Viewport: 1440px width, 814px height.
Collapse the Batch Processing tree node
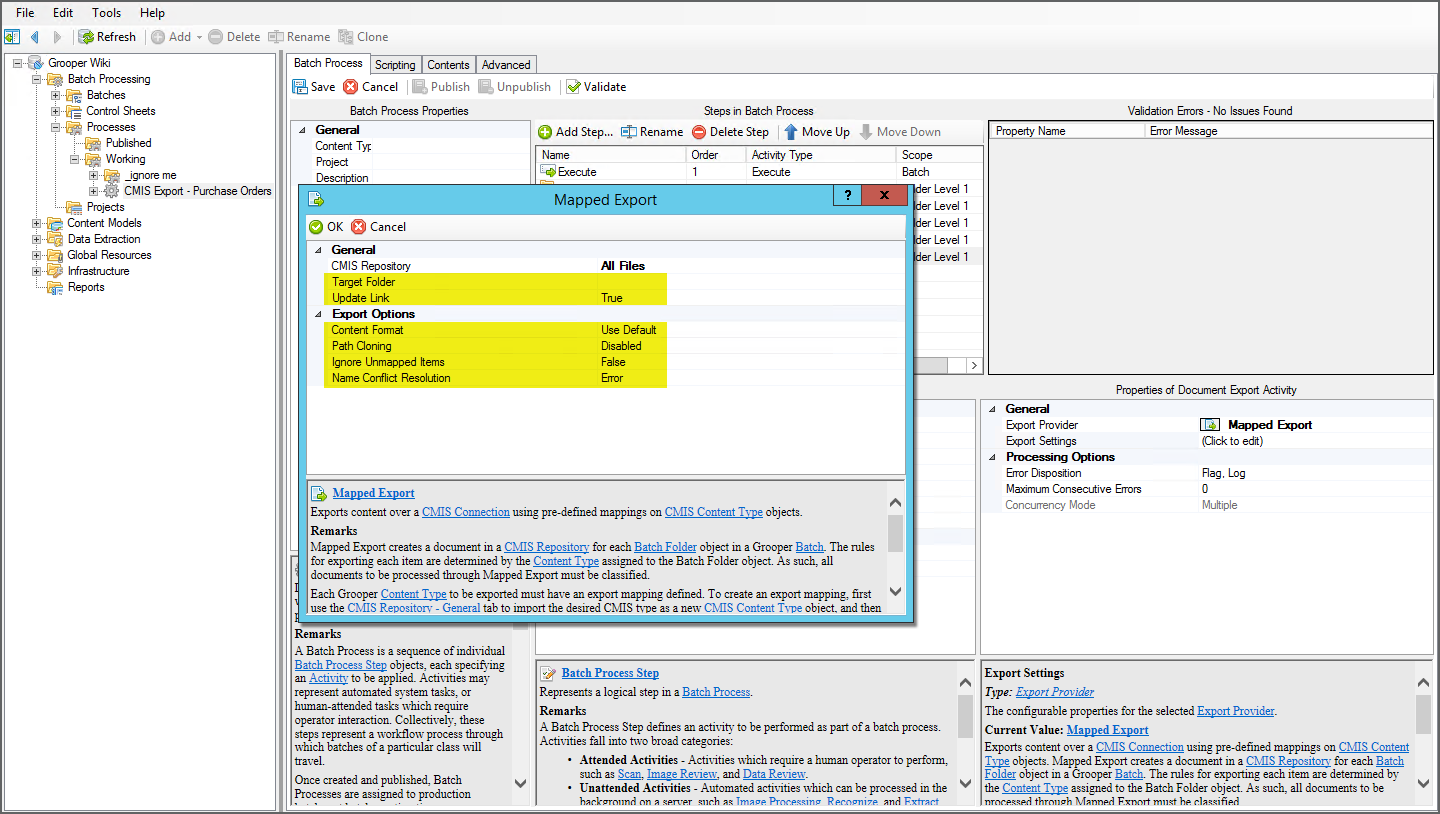[36, 79]
